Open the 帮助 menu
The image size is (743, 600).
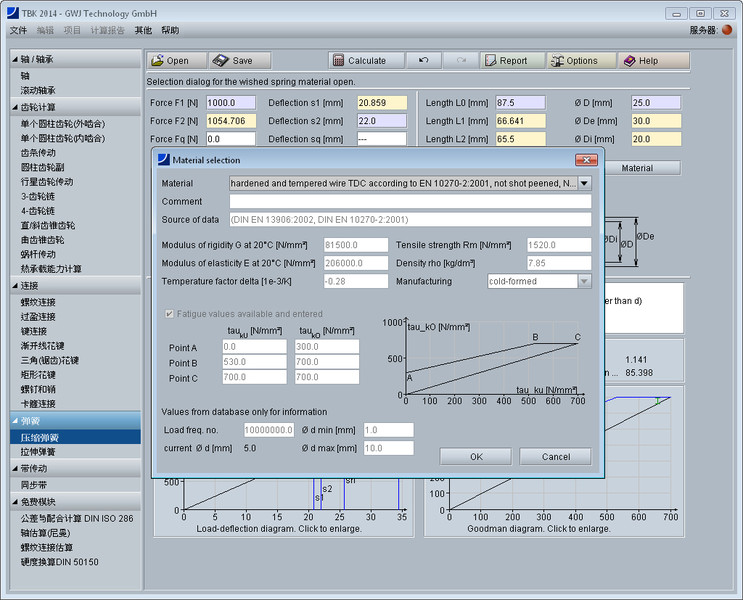click(x=170, y=31)
